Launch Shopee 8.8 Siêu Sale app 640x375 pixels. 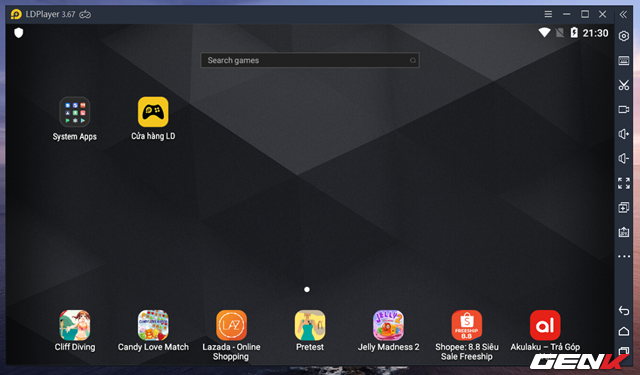tap(467, 325)
